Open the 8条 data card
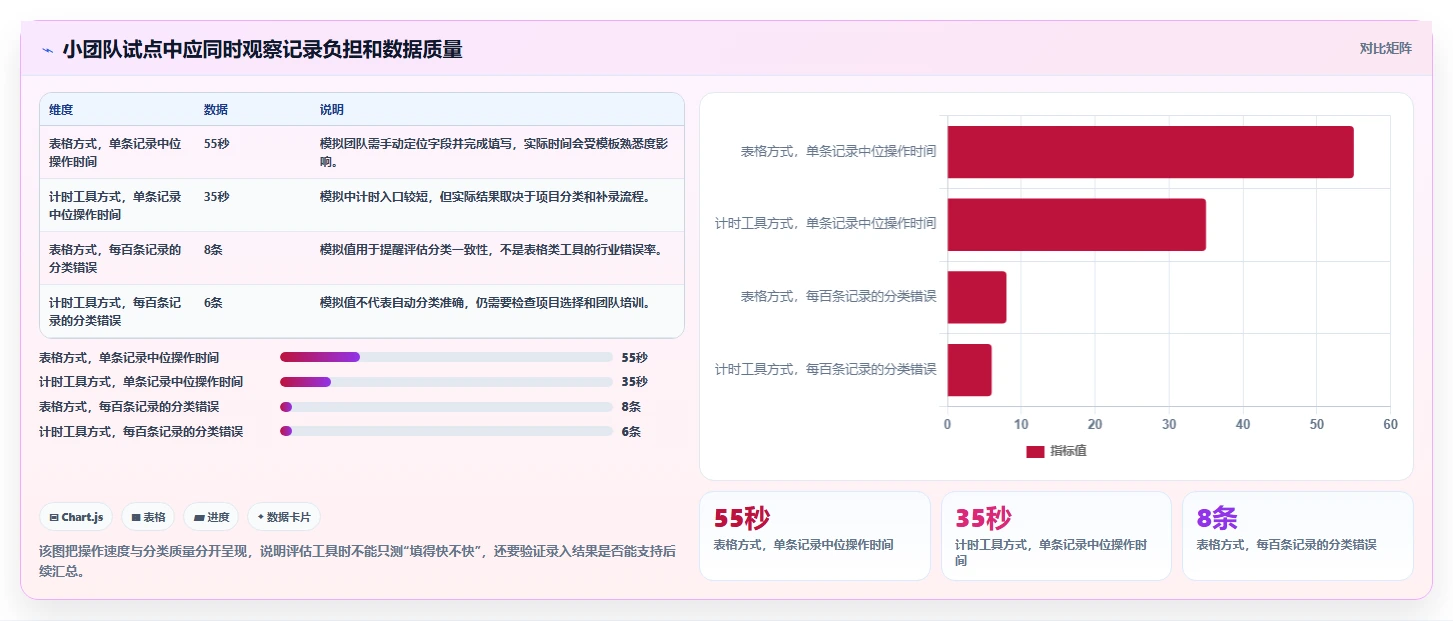The image size is (1453, 621). click(1298, 536)
